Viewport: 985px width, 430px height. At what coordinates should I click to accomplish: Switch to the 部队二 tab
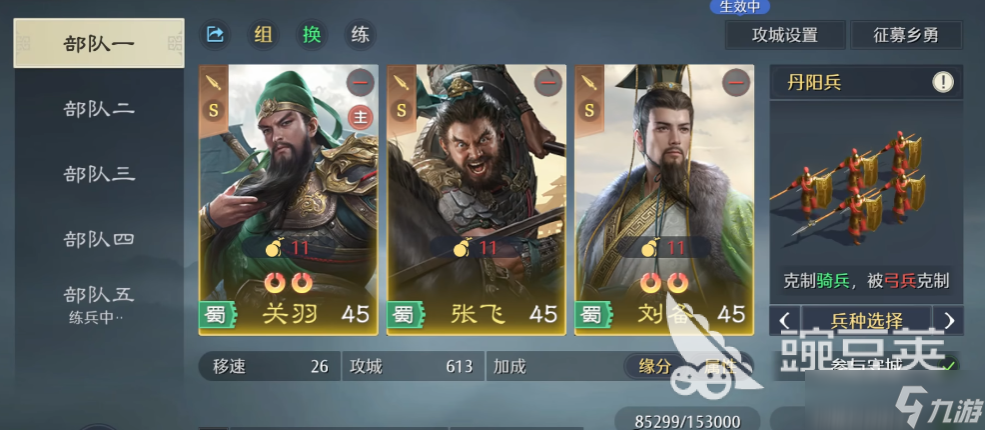[99, 109]
